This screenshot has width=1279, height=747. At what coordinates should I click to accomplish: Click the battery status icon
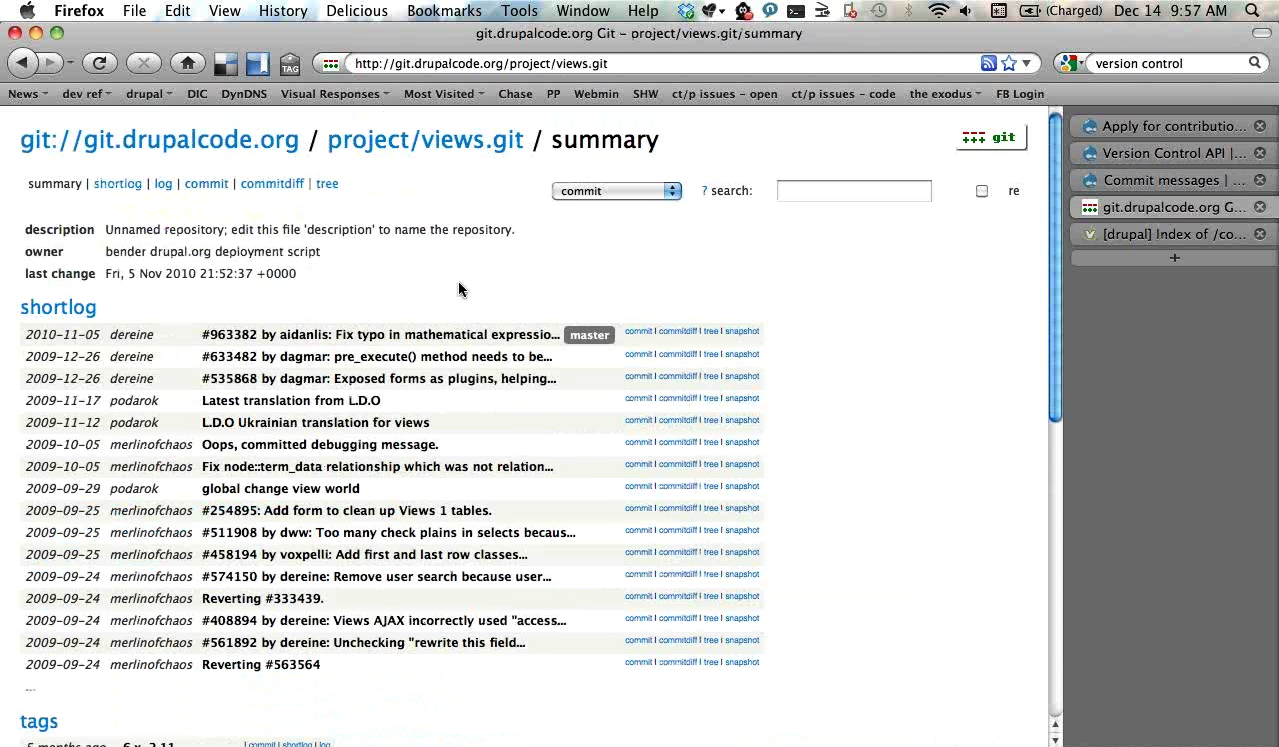1029,11
